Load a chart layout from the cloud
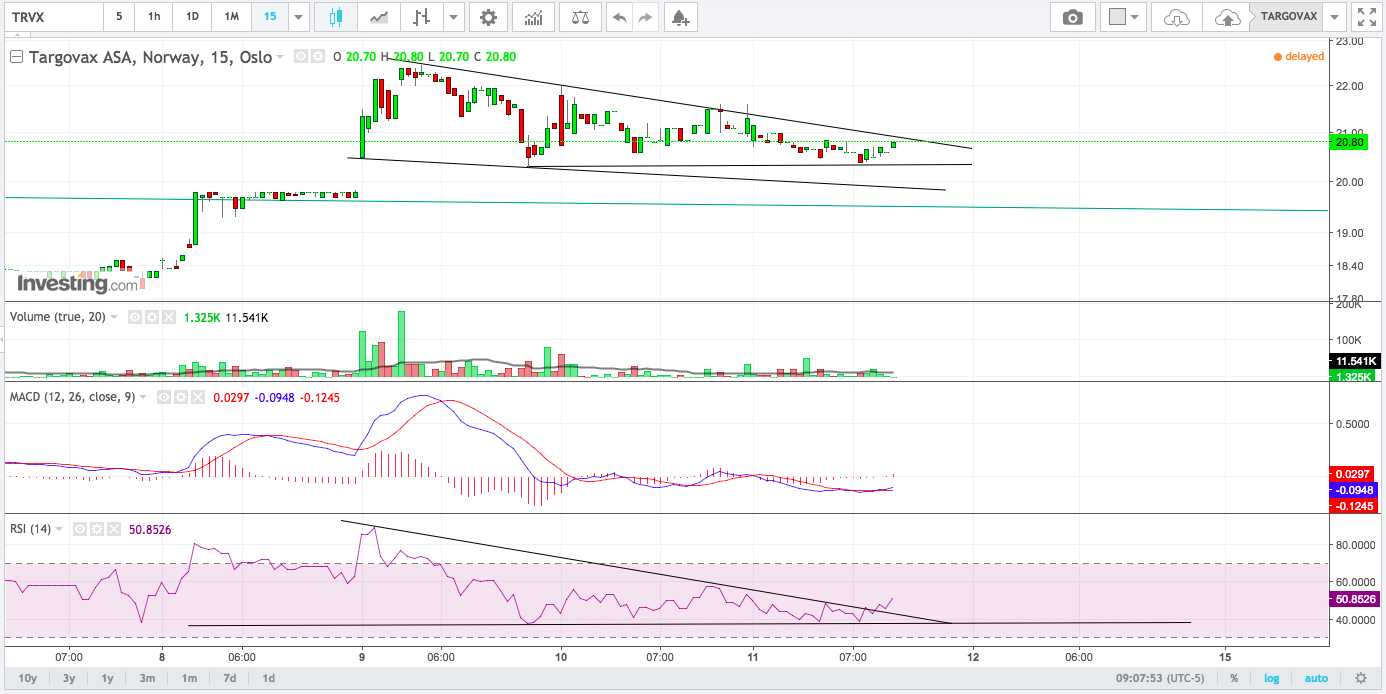Screen dimensions: 1386x694 (1177, 17)
